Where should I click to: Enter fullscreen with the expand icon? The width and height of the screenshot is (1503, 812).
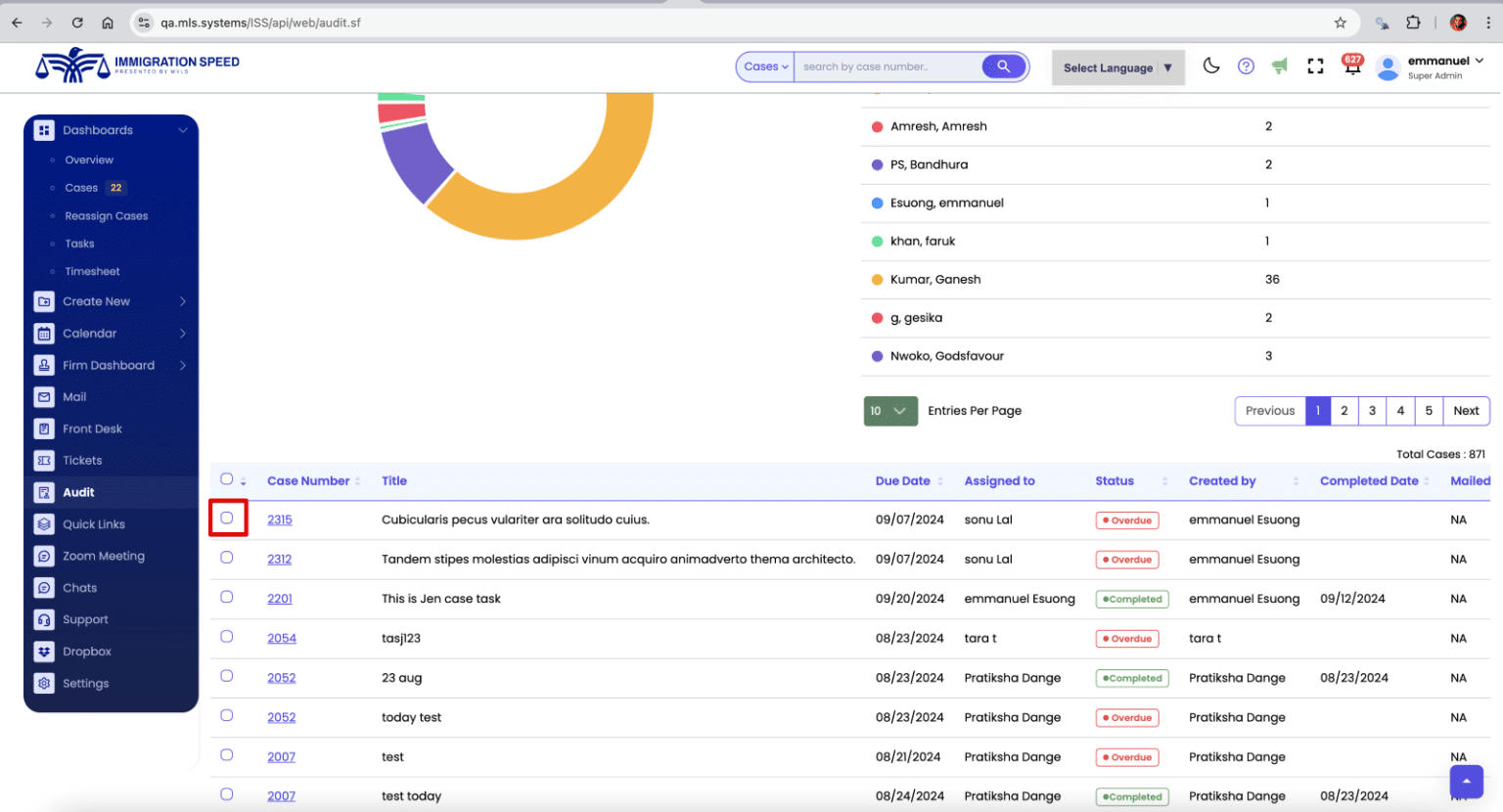pos(1315,66)
